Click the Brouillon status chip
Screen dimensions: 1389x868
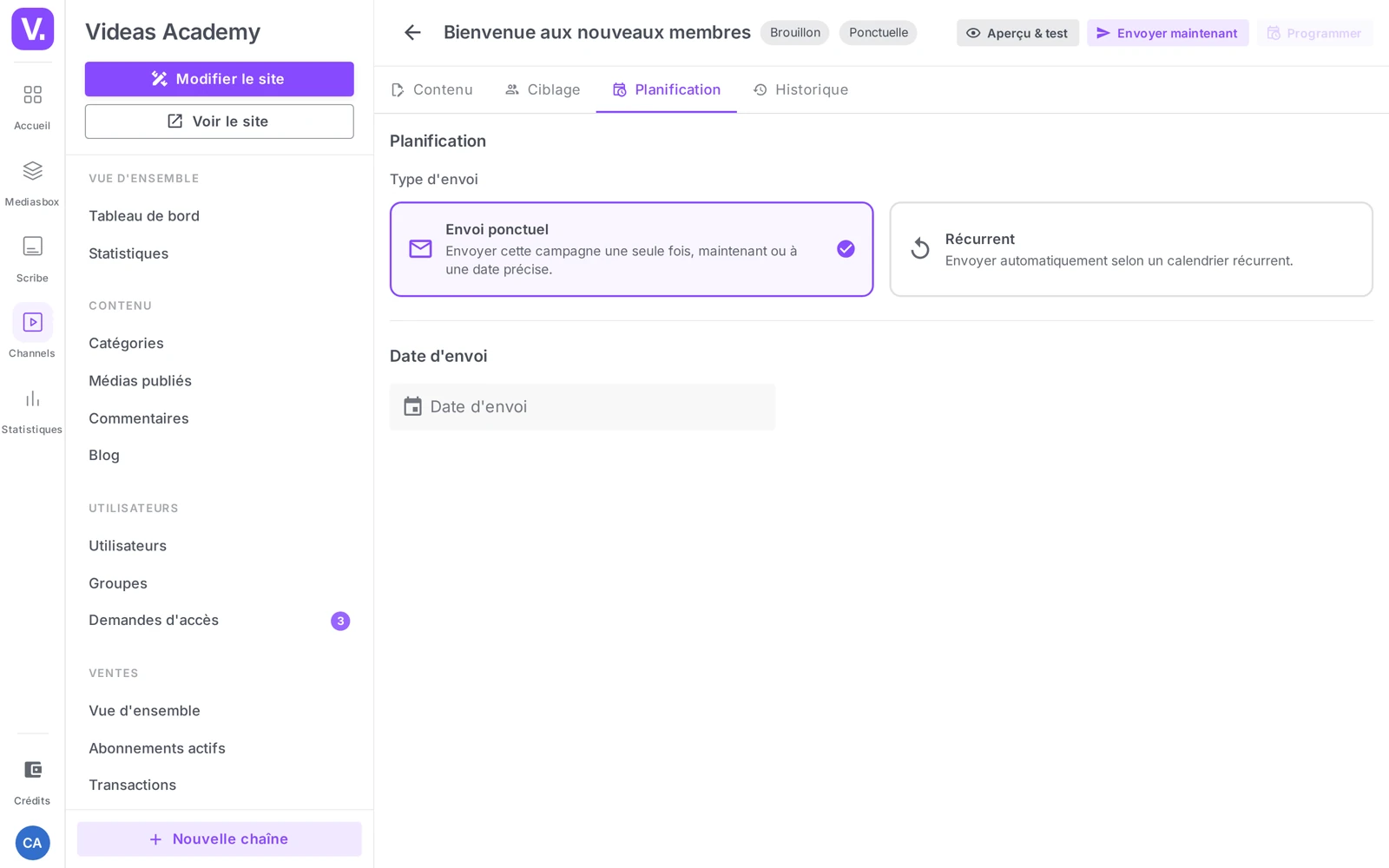coord(794,33)
